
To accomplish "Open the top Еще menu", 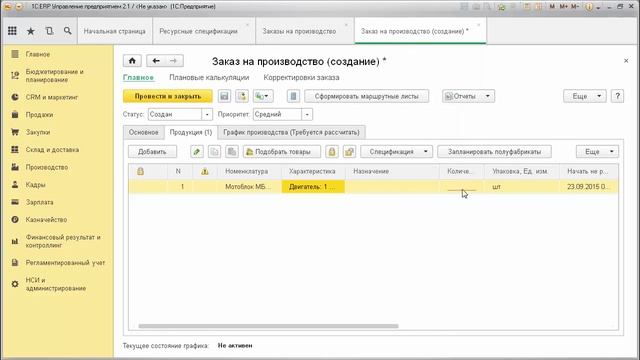I will [584, 96].
